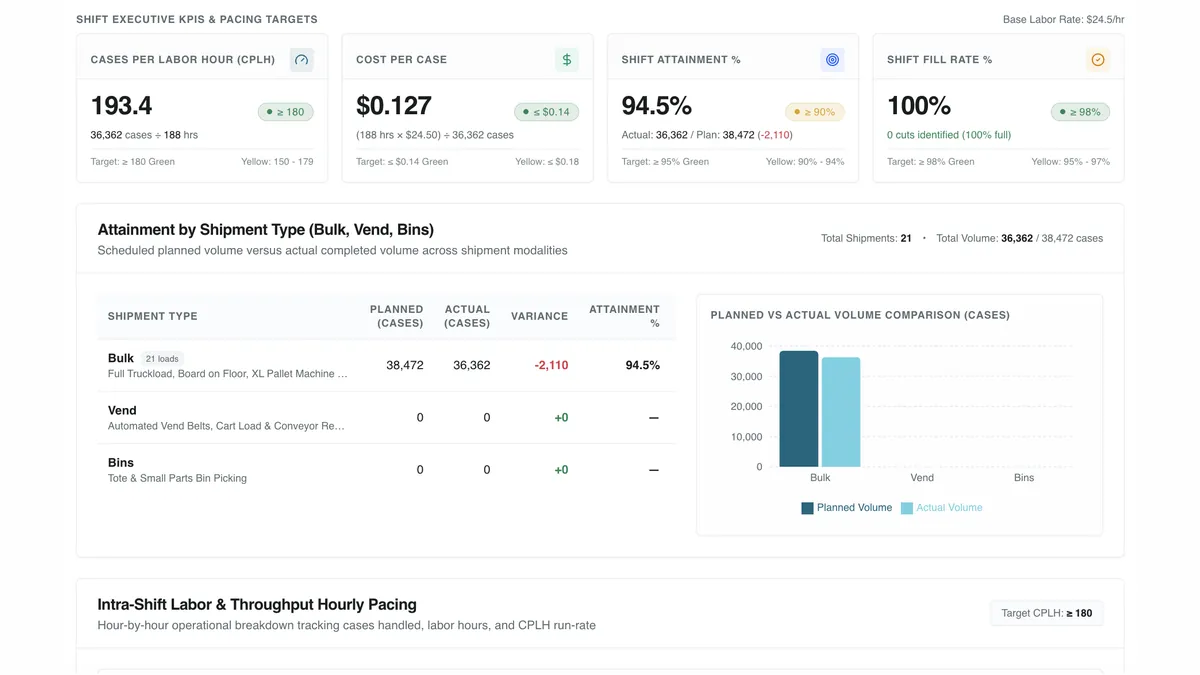Viewport: 1200px width, 675px height.
Task: Click the Bins axis label in chart
Action: click(1024, 478)
